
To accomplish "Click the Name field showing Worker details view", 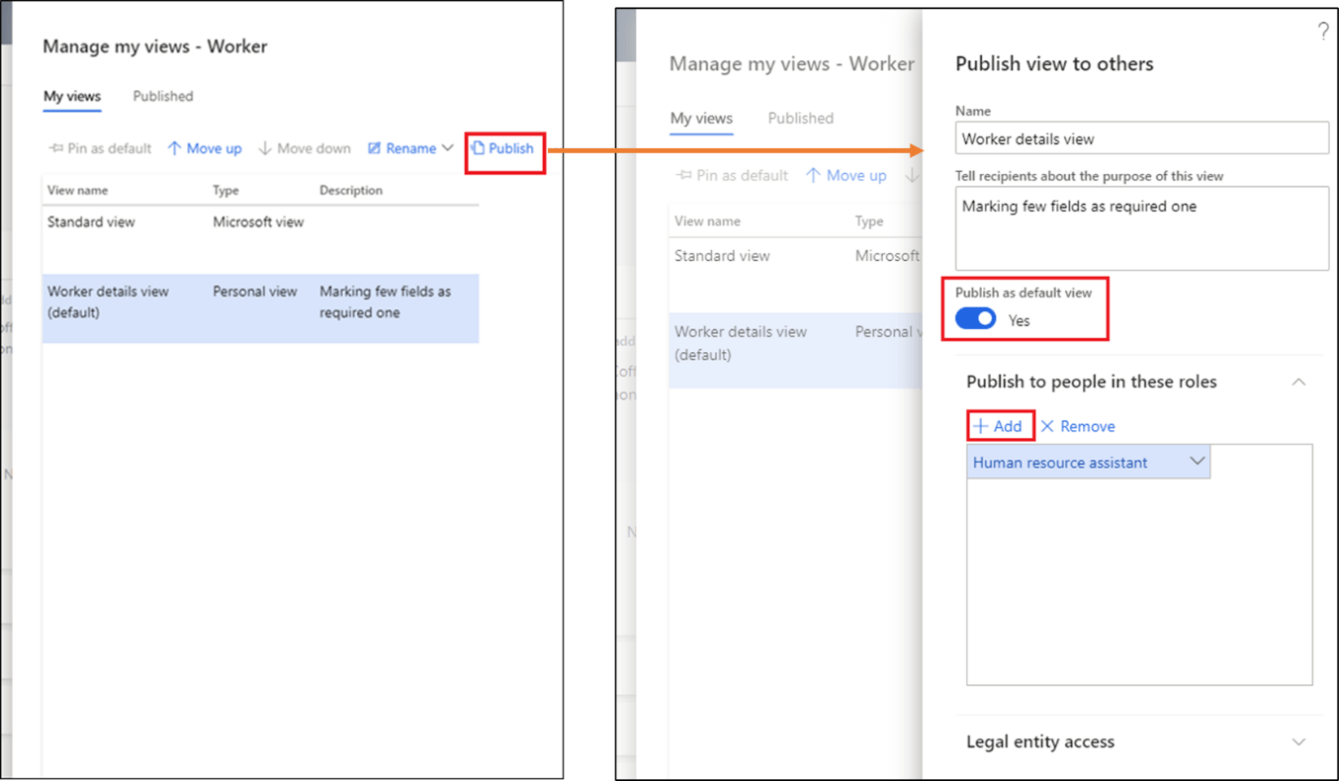I will (x=1140, y=137).
